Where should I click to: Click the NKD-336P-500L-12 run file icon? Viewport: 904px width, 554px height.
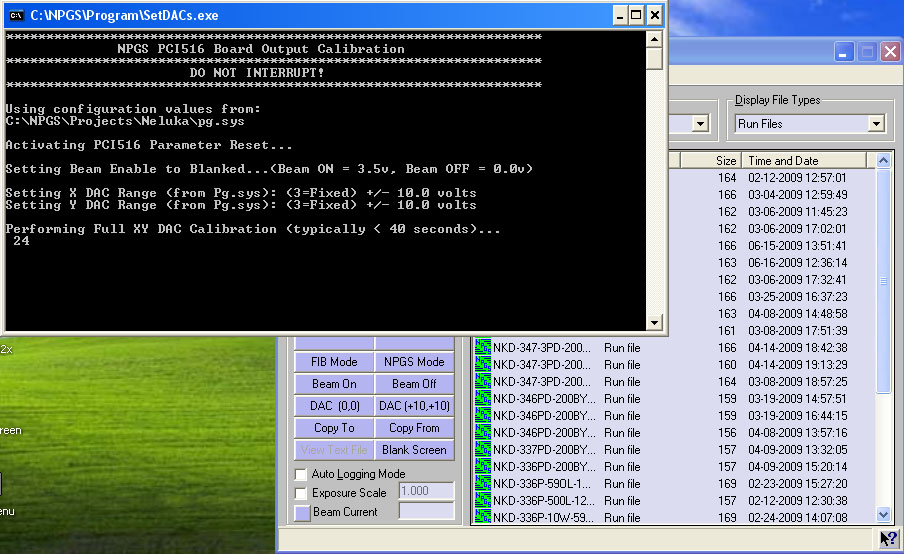pyautogui.click(x=482, y=501)
